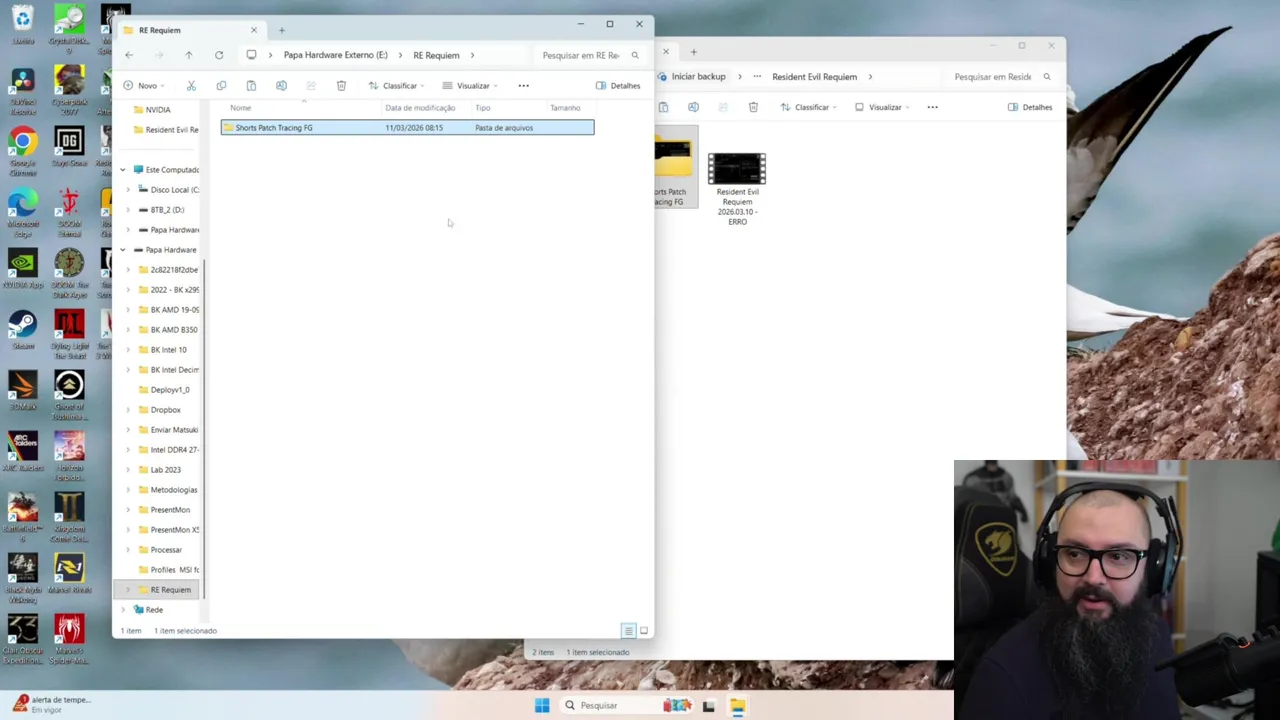1280x720 pixels.
Task: Sort by the Tamanho column header
Action: 565,108
